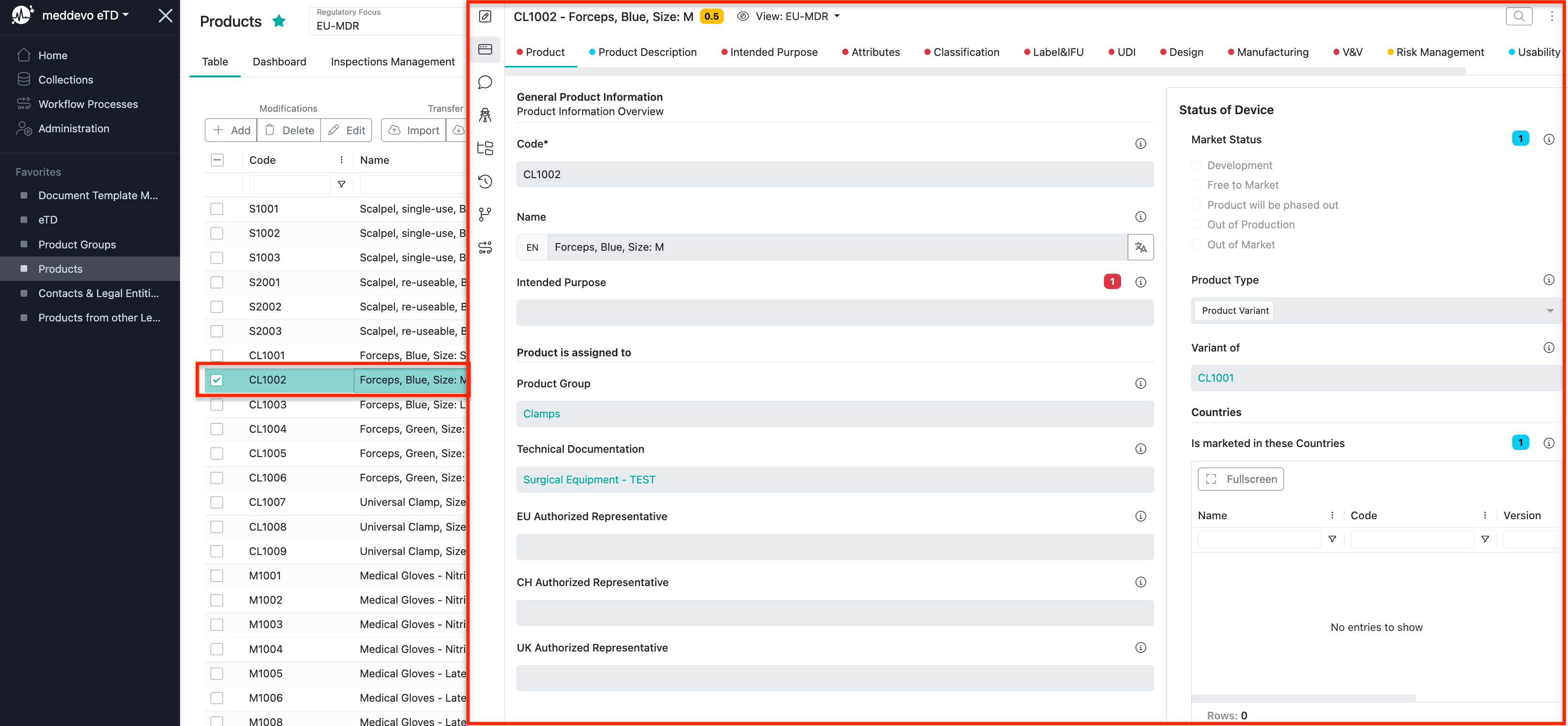1568x726 pixels.
Task: Open the structure tree icon
Action: point(485,148)
